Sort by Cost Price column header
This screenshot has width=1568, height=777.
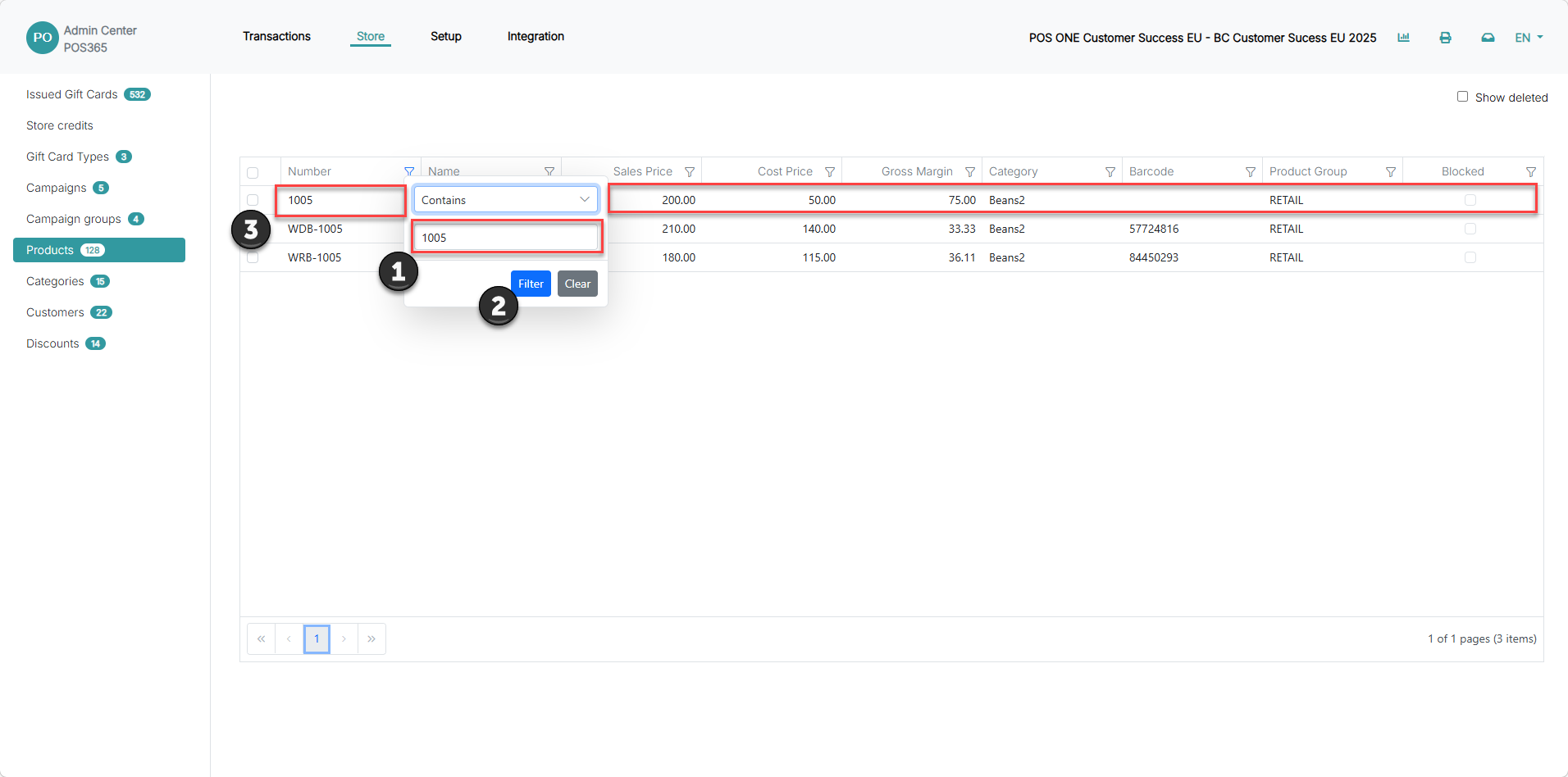tap(785, 171)
